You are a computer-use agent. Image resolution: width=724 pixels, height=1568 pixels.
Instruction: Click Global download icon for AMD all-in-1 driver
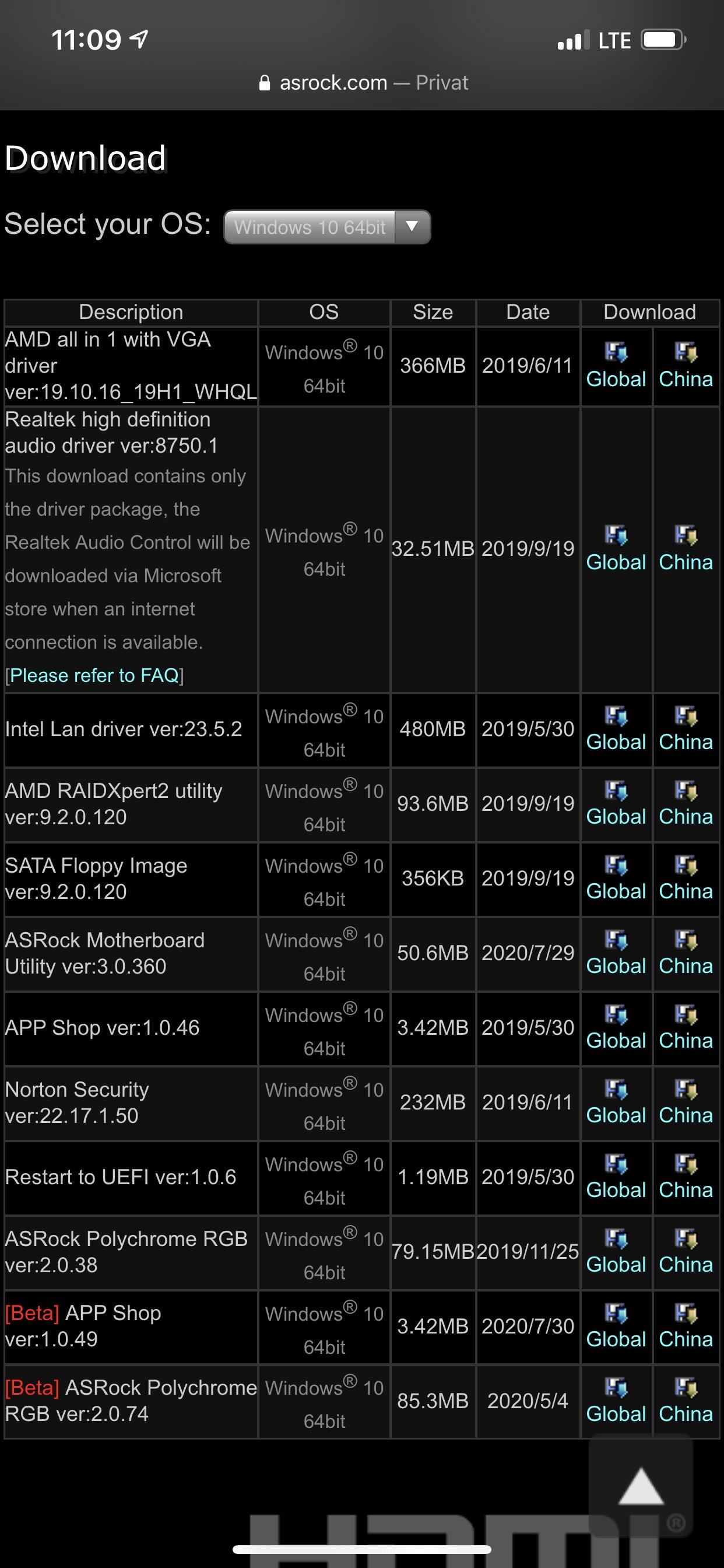coord(616,352)
